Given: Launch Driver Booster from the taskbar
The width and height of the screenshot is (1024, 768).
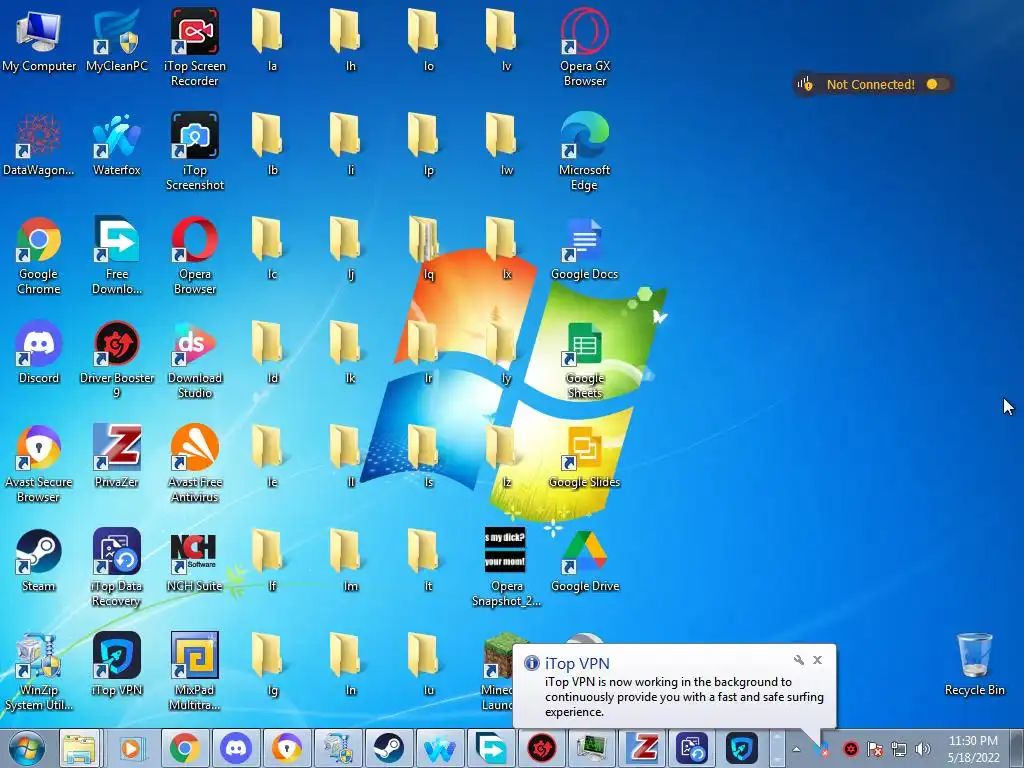Looking at the screenshot, I should pos(541,749).
